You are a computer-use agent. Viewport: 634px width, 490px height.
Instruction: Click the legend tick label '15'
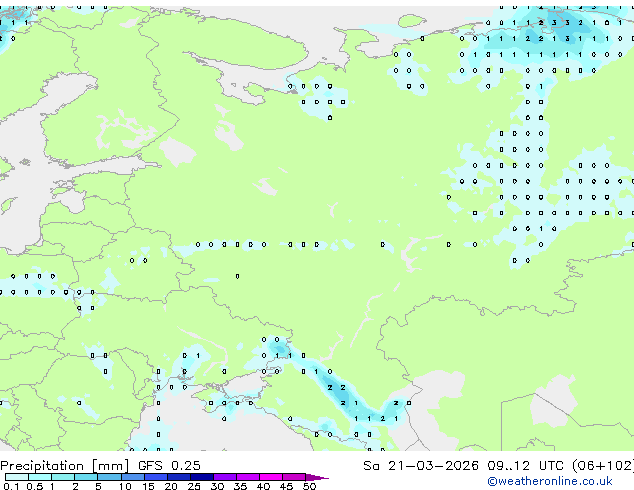click(148, 486)
